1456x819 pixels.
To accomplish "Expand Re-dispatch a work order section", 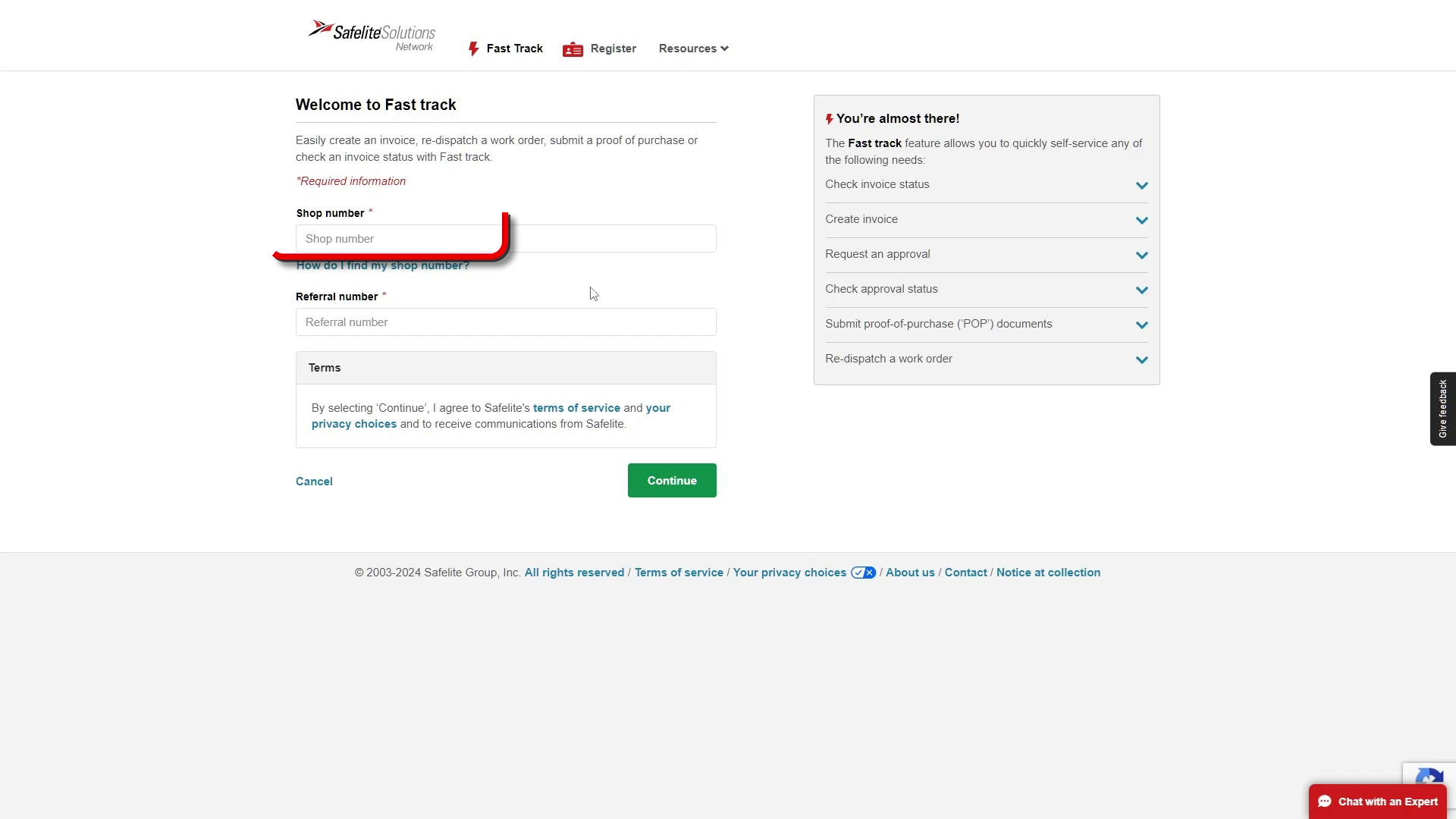I will [1141, 359].
